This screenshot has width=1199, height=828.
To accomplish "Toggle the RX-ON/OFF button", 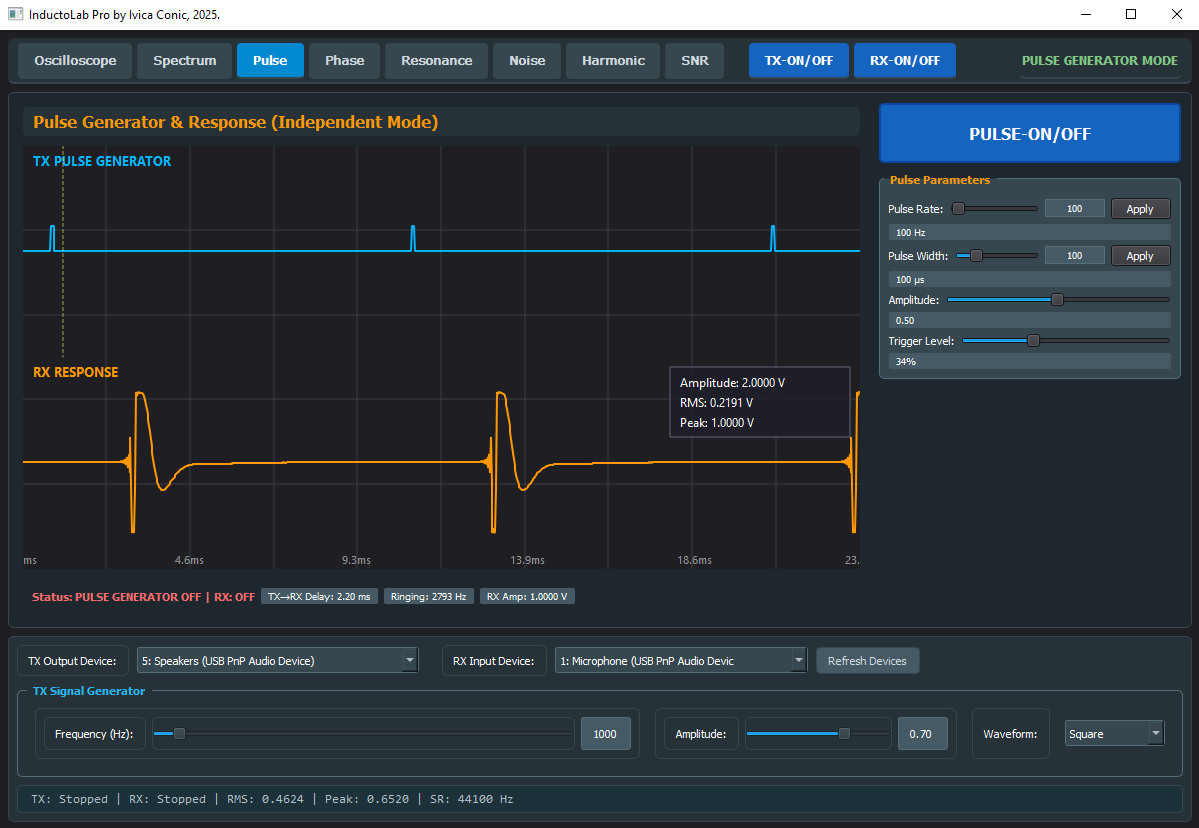I will tap(904, 61).
